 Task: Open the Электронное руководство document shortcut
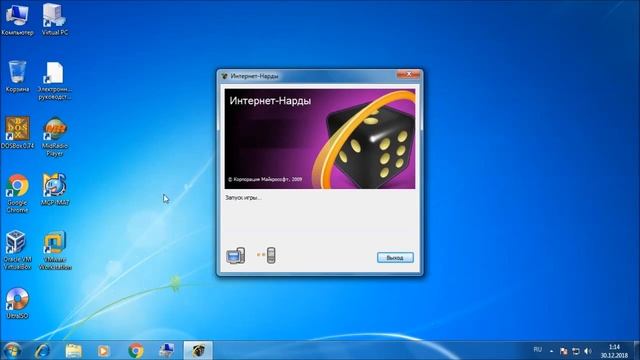pyautogui.click(x=55, y=80)
